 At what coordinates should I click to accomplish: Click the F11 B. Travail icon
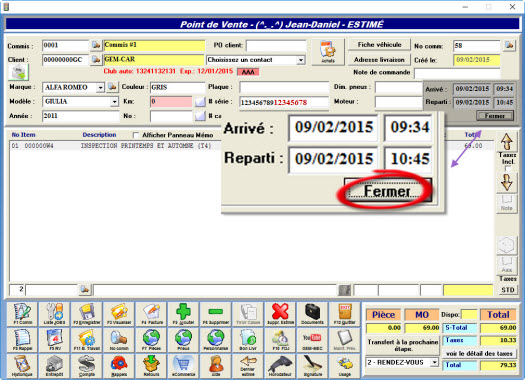[87, 339]
